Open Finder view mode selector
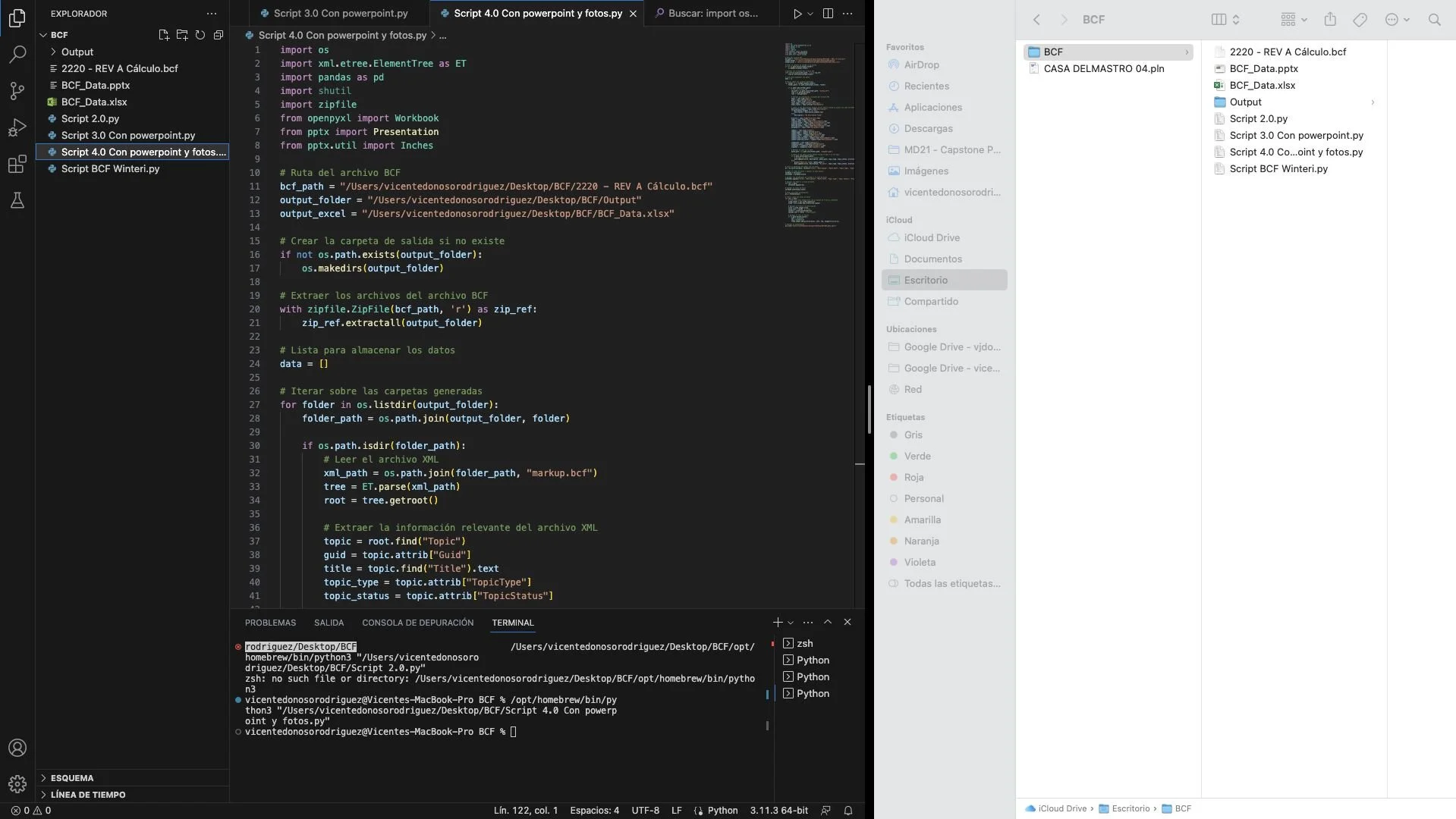1456x819 pixels. click(1225, 20)
